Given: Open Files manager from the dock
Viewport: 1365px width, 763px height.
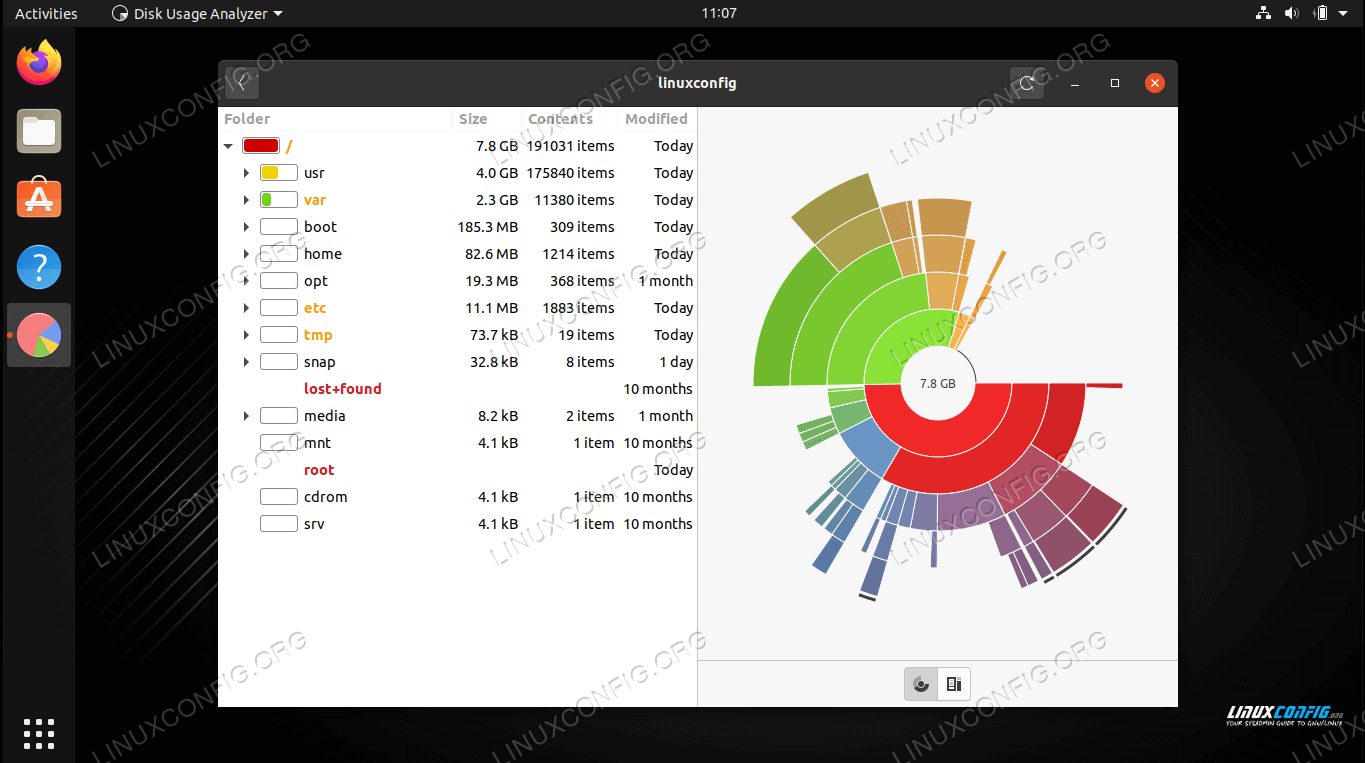Looking at the screenshot, I should pyautogui.click(x=39, y=131).
